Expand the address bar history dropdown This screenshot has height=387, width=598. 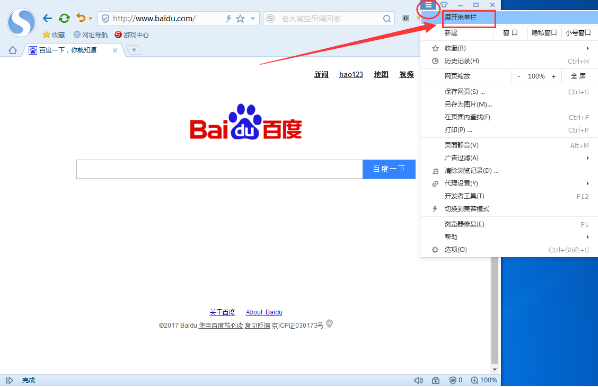[x=252, y=18]
